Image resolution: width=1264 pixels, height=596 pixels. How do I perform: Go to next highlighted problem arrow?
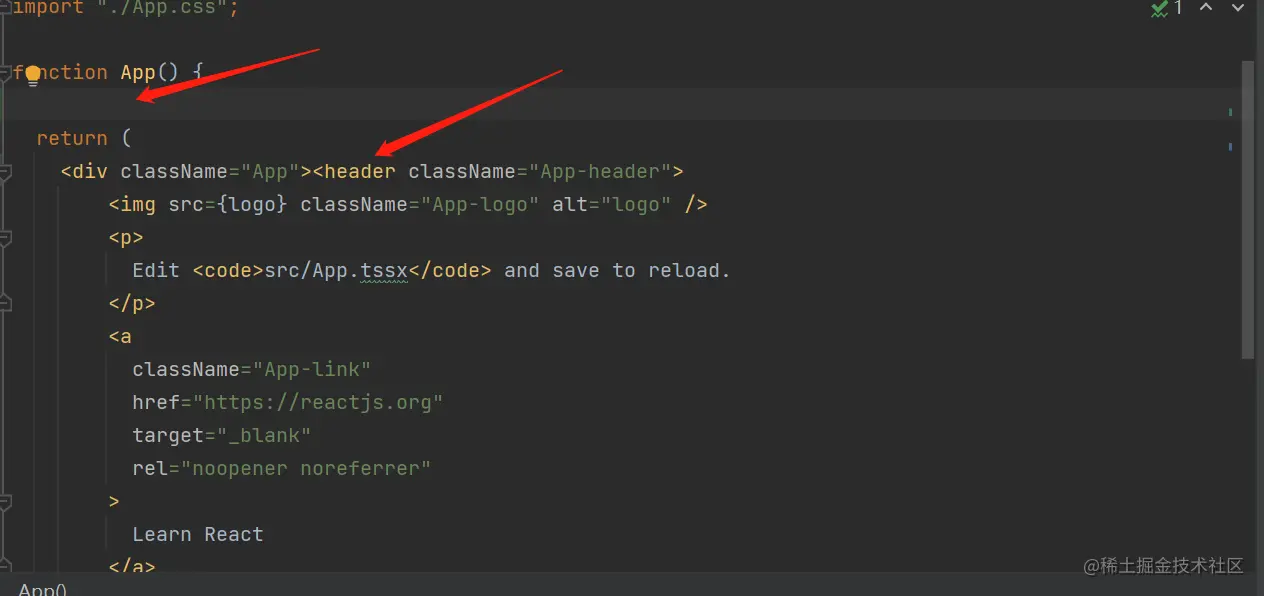(x=1238, y=8)
